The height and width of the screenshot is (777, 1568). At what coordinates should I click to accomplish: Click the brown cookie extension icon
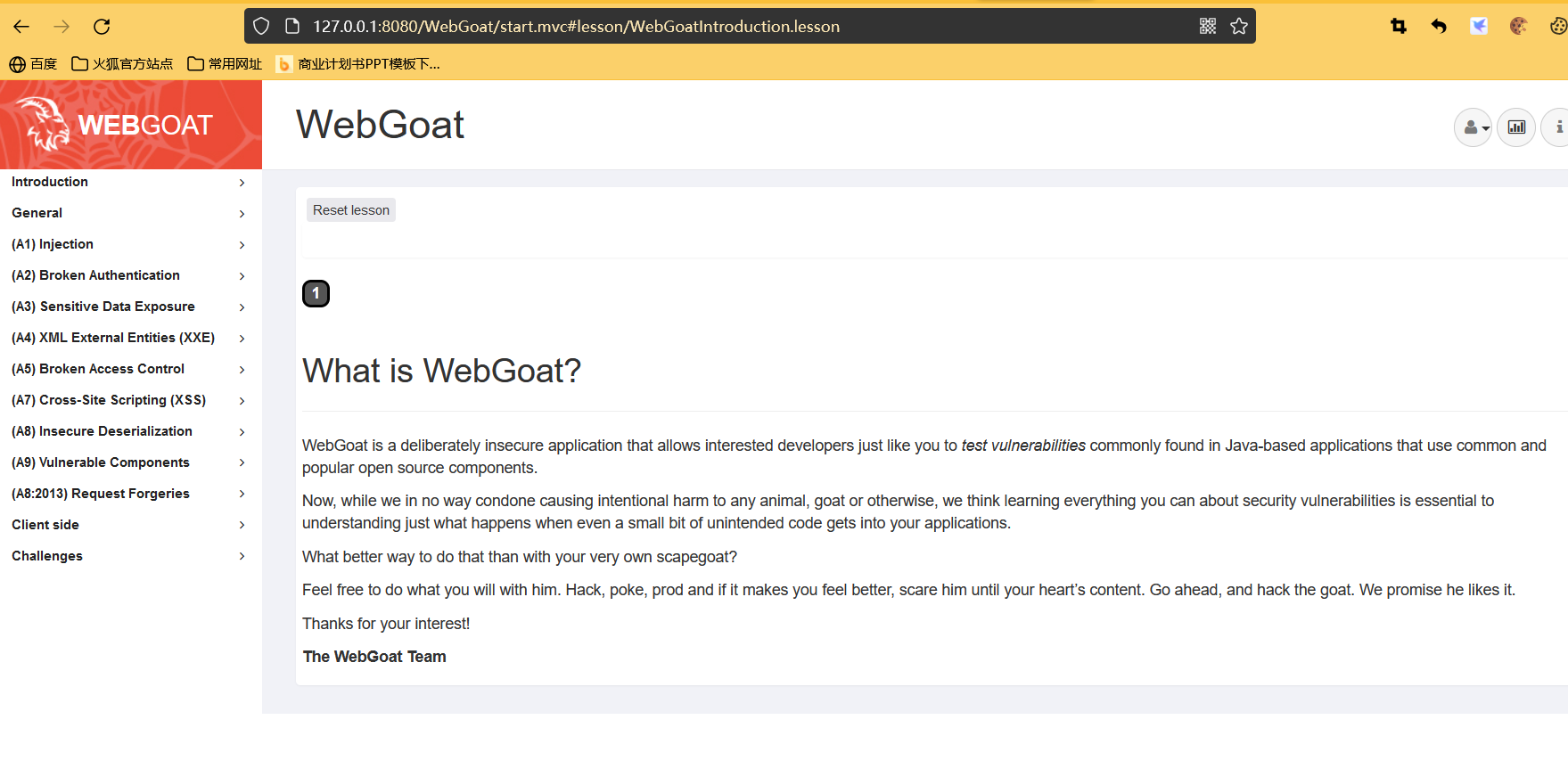[x=1518, y=27]
